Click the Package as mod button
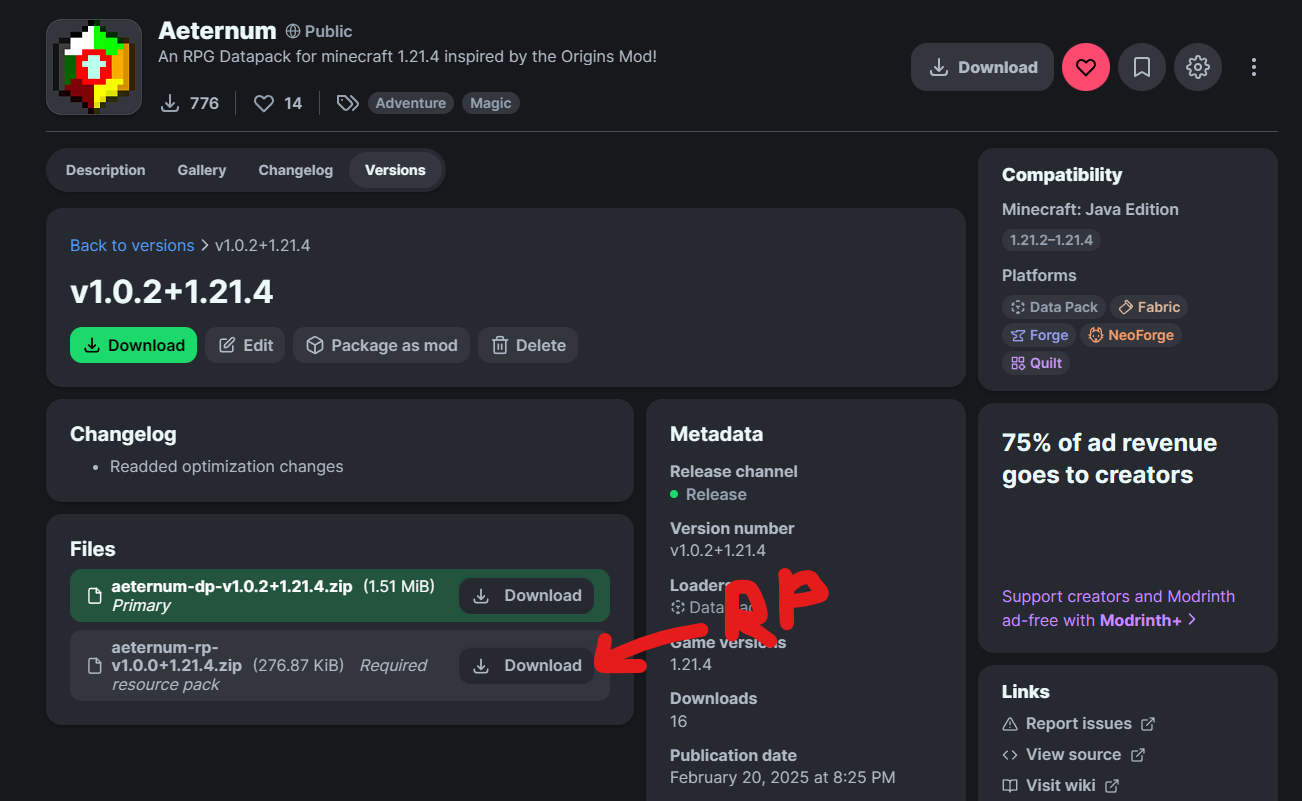The width and height of the screenshot is (1302, 801). (381, 345)
